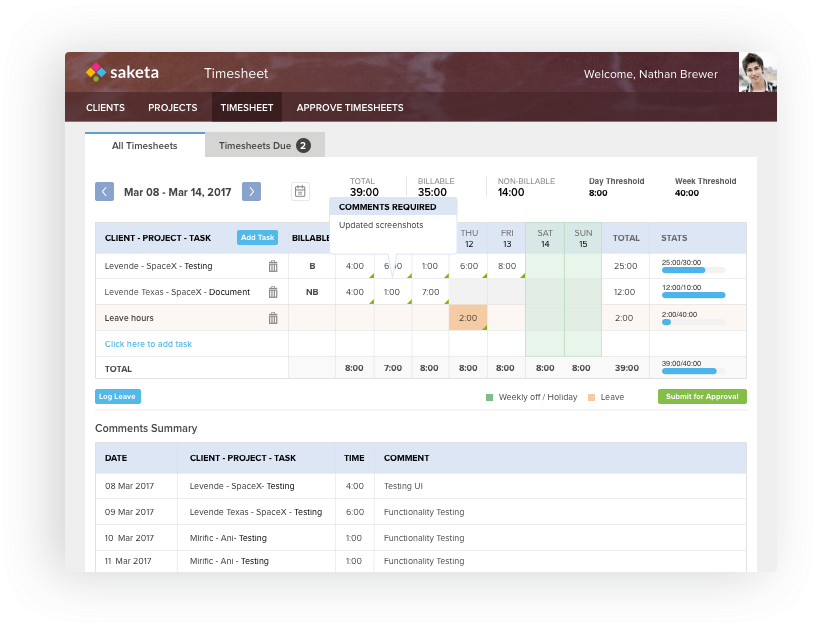Click the orange 2:00 leave cell

(468, 318)
